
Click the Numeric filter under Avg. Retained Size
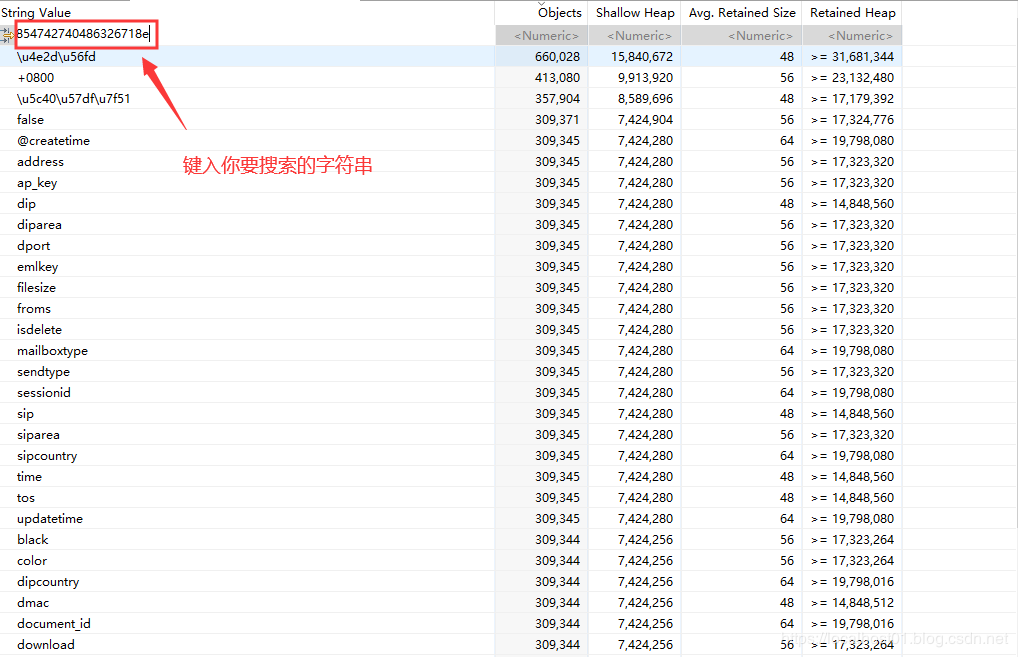(742, 36)
